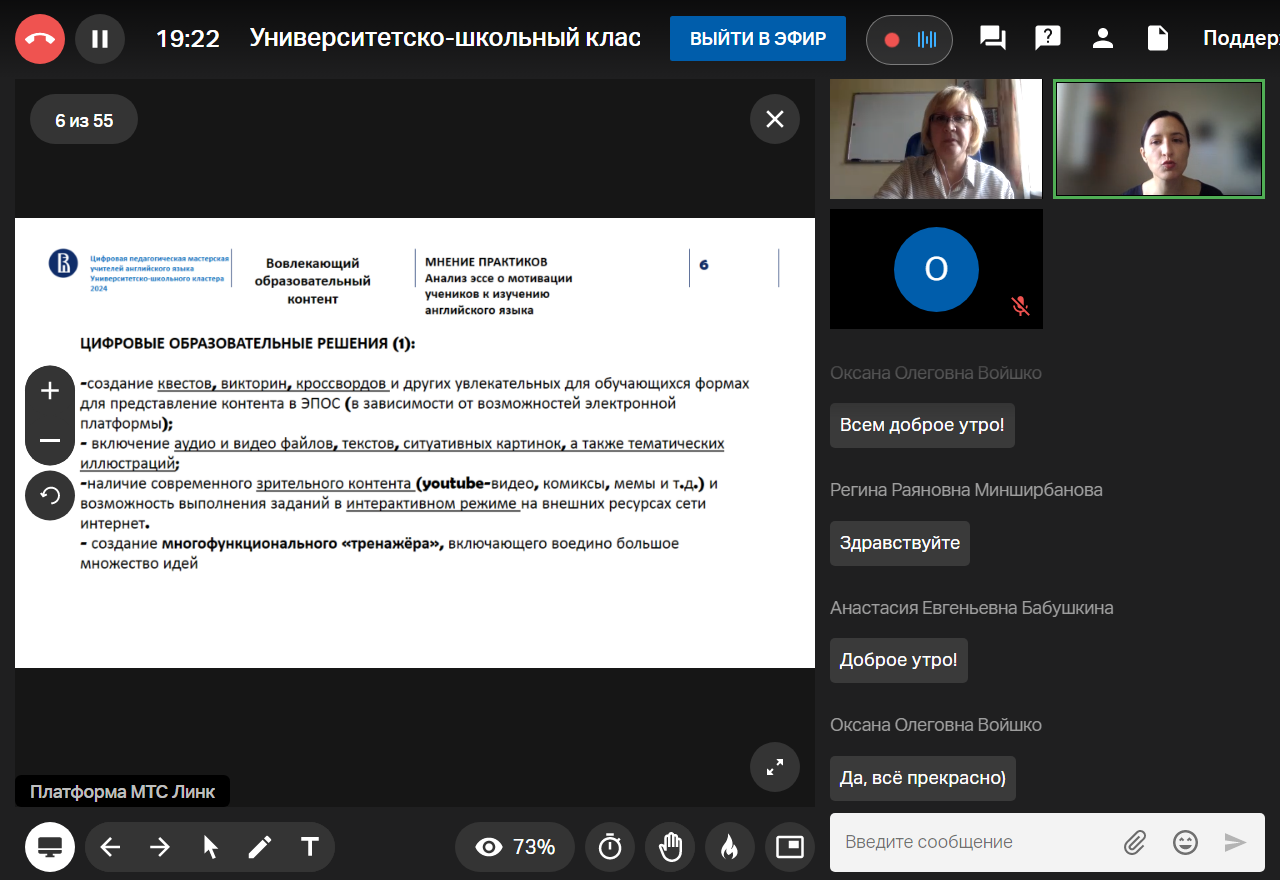The width and height of the screenshot is (1280, 880).
Task: Expand presentation to fullscreen
Action: tap(774, 767)
